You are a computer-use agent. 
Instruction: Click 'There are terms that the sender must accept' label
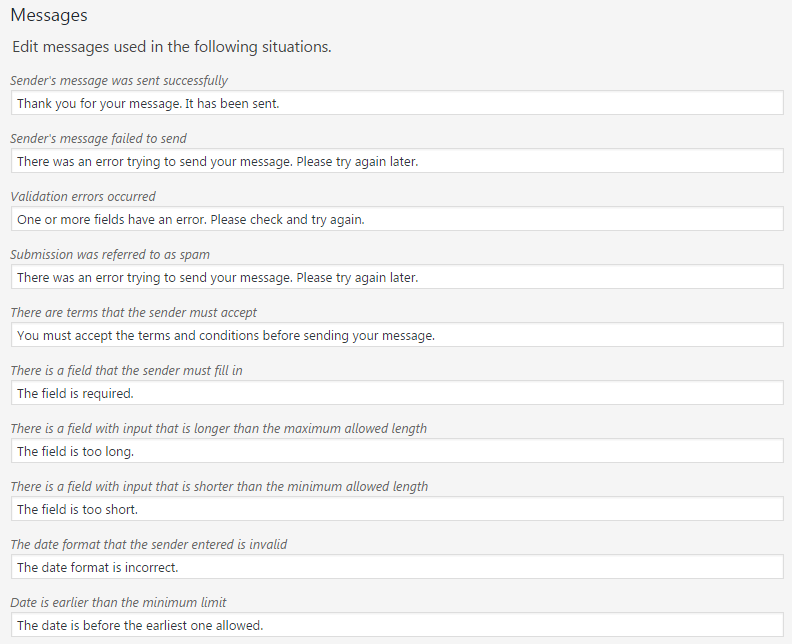point(134,313)
